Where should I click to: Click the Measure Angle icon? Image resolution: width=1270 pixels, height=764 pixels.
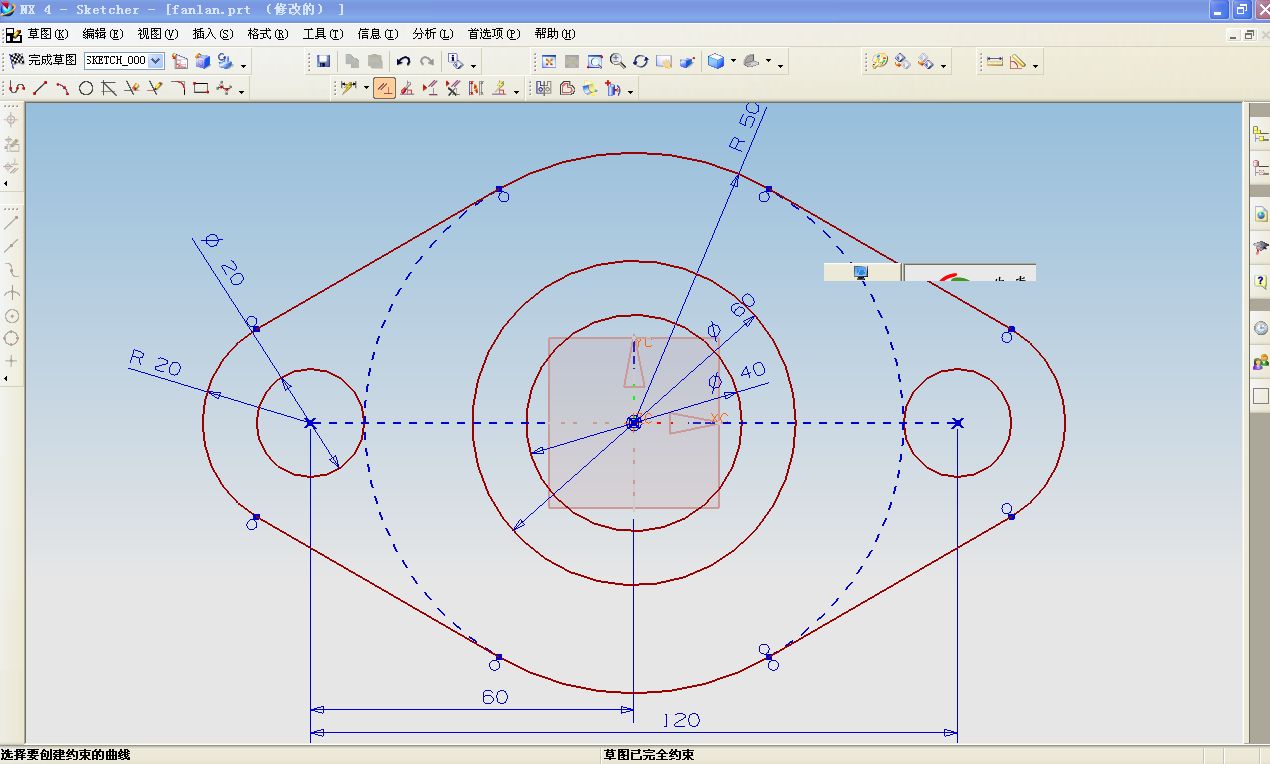pyautogui.click(x=1018, y=61)
